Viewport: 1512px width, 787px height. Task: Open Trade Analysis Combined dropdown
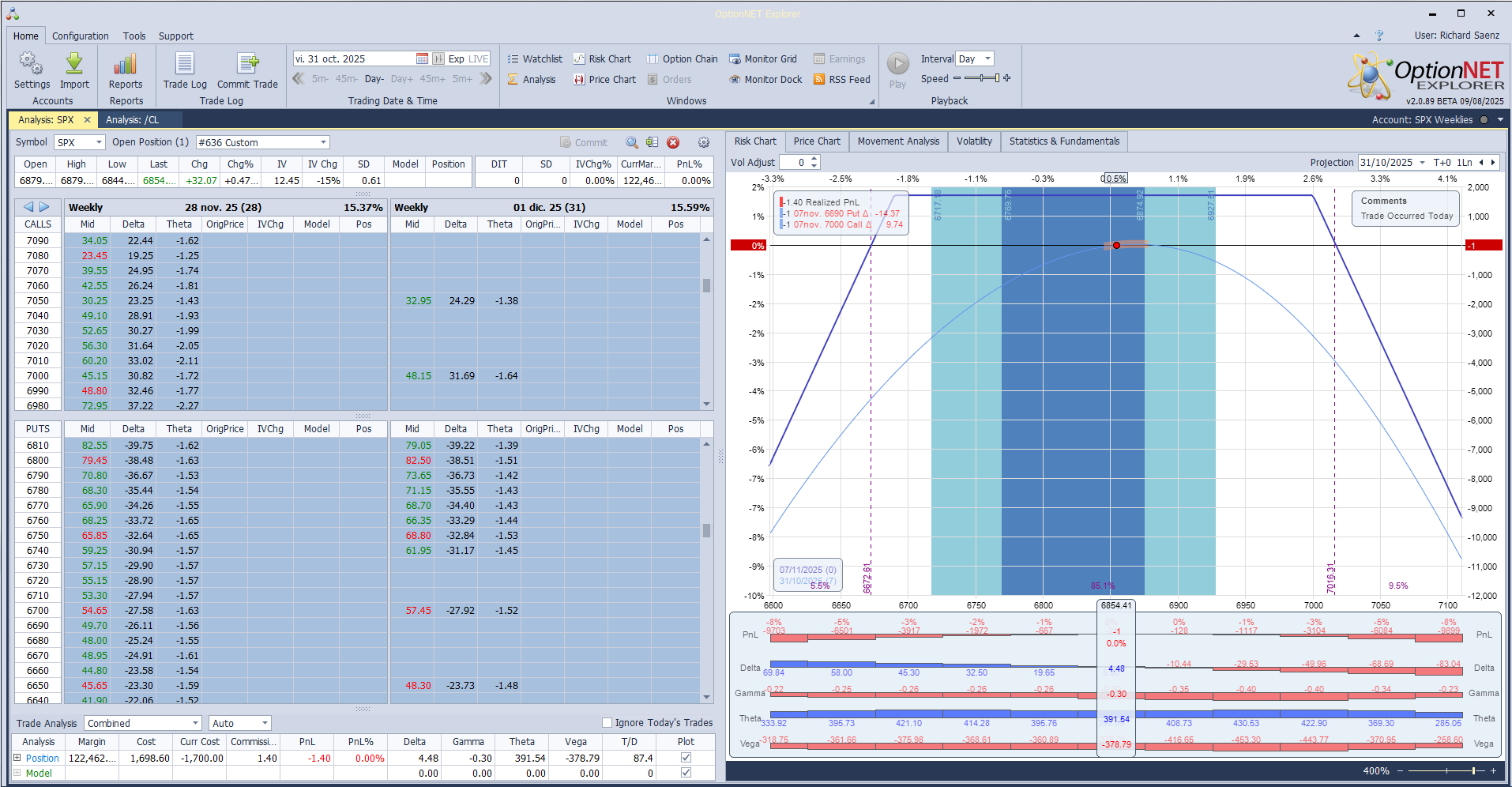pyautogui.click(x=195, y=723)
